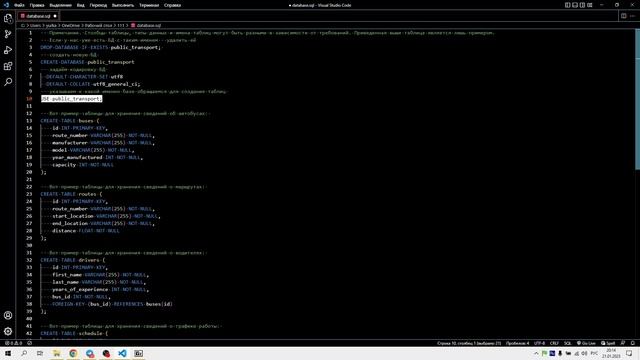Viewport: 640px width, 360px height.
Task: Click the OneDrive breadcrumb segment
Action: [70, 25]
